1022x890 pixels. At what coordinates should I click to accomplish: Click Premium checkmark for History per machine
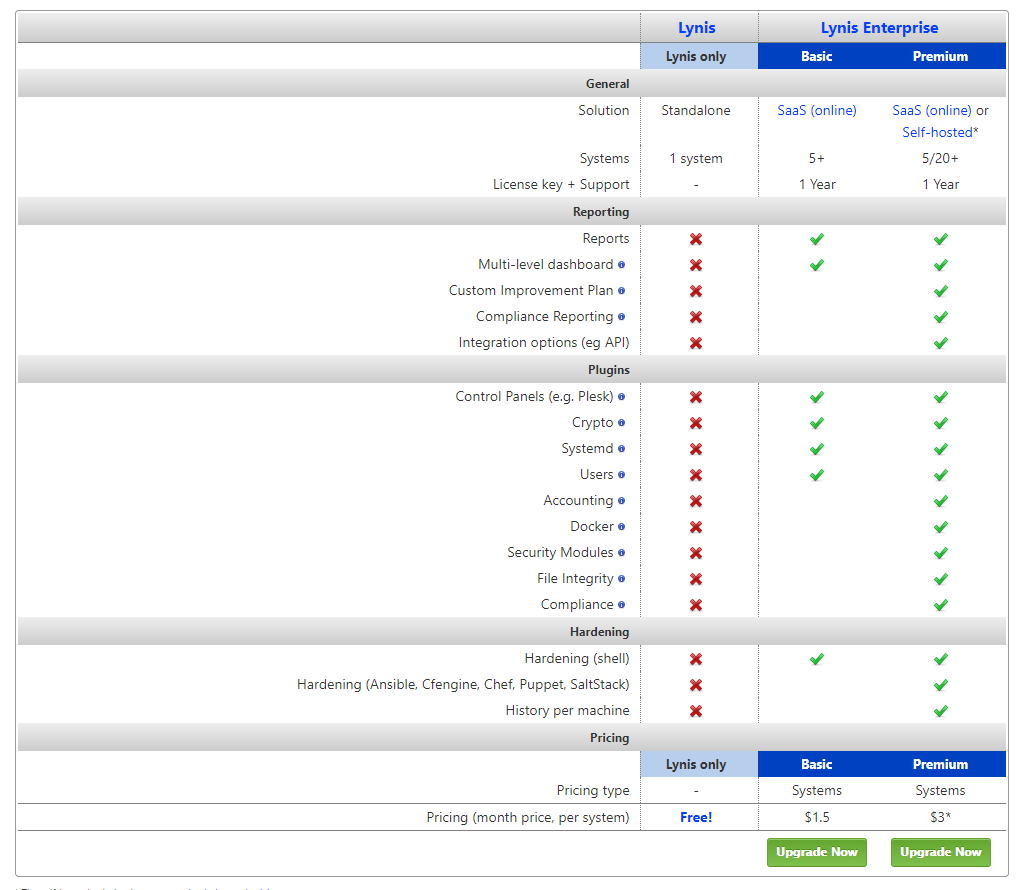941,711
